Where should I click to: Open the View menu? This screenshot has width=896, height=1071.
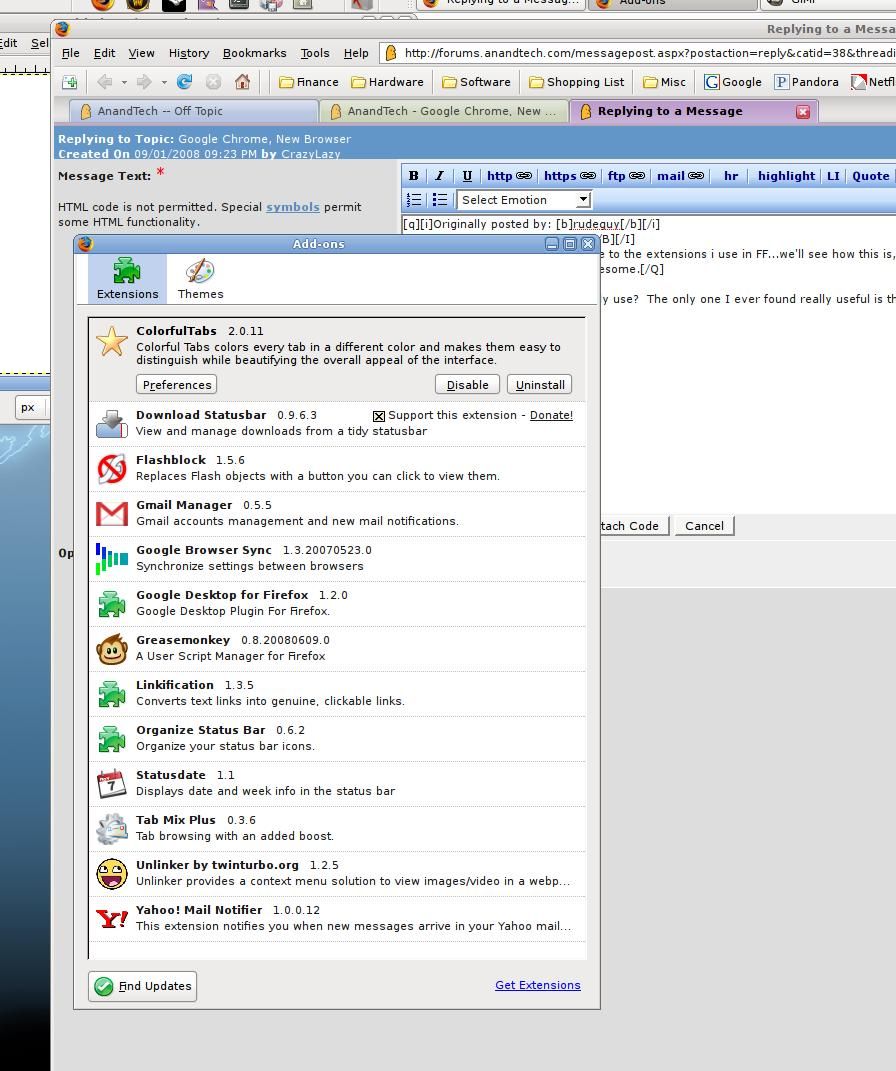pos(141,53)
